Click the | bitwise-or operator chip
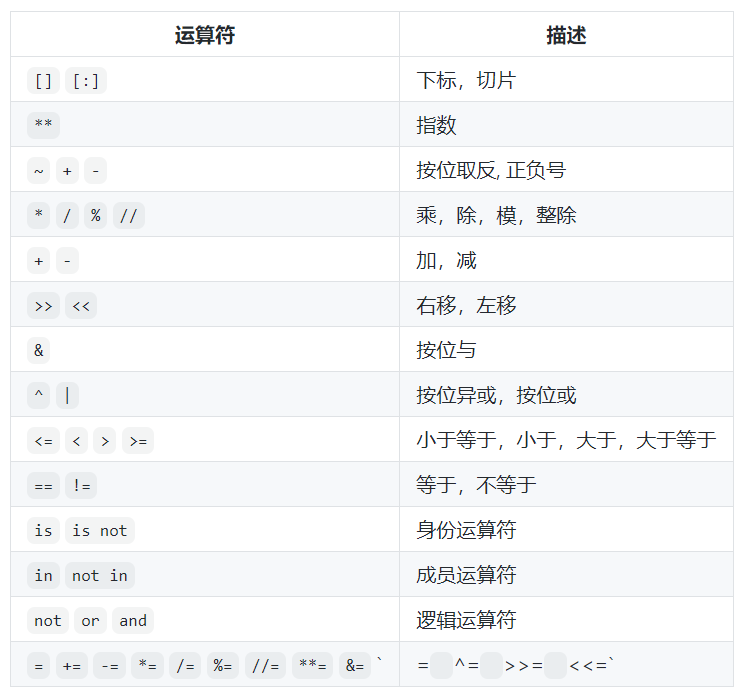The height and width of the screenshot is (698, 743). click(67, 396)
